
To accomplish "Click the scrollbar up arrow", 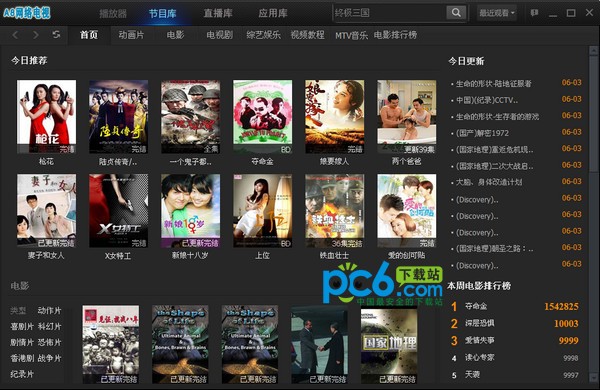I will click(593, 51).
